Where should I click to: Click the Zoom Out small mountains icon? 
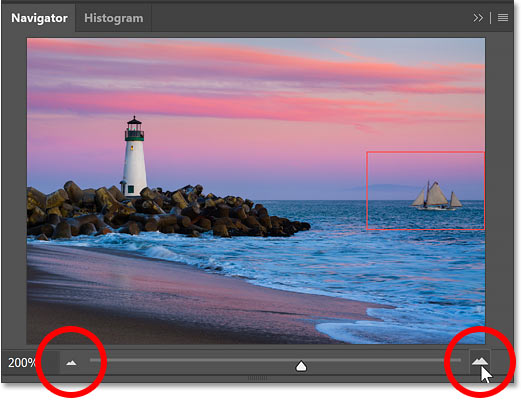coord(71,363)
